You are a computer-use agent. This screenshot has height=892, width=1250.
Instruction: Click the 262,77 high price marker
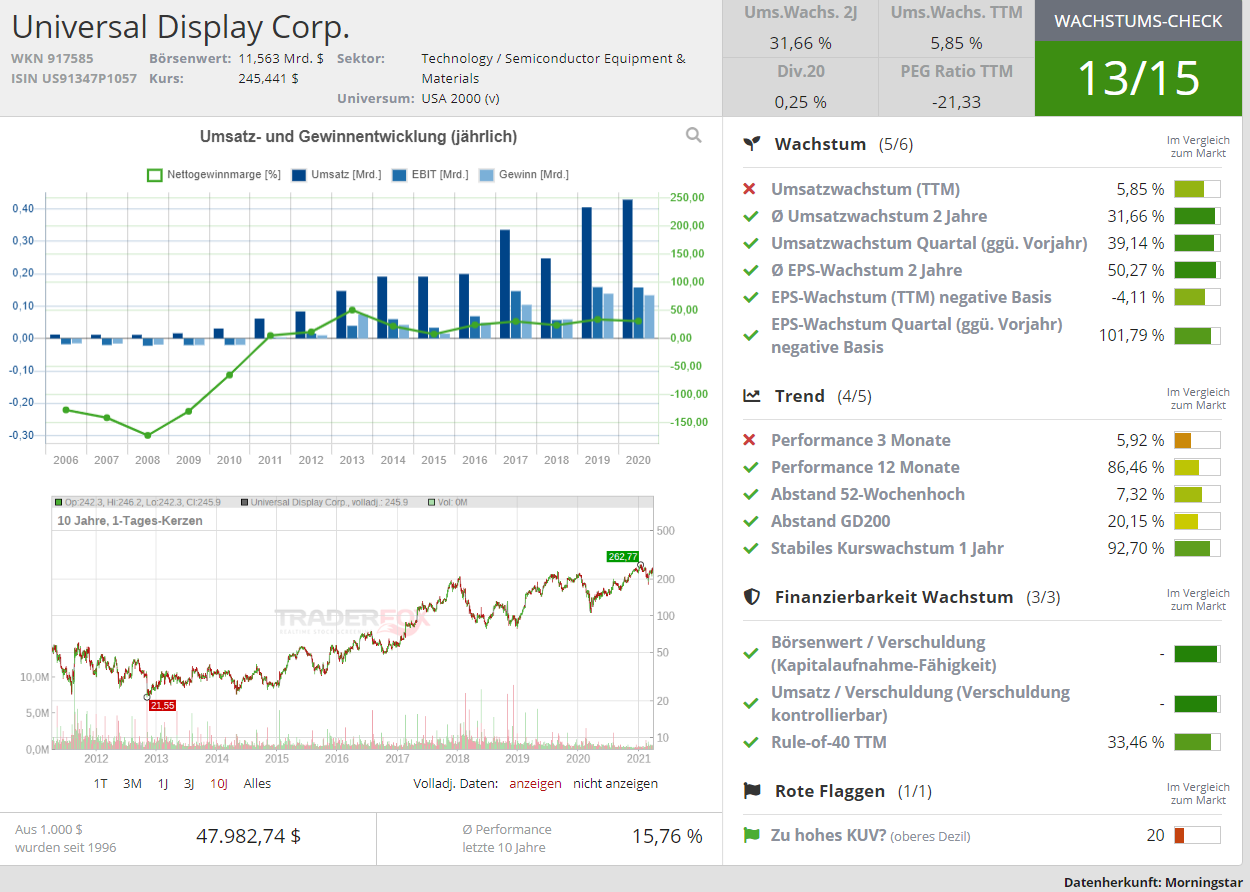pos(622,556)
